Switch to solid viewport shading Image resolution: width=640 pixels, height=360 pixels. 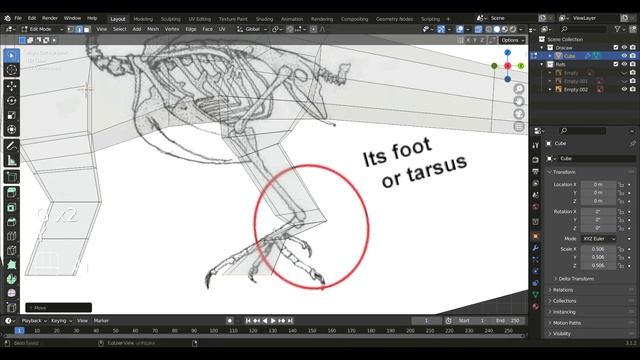497,29
